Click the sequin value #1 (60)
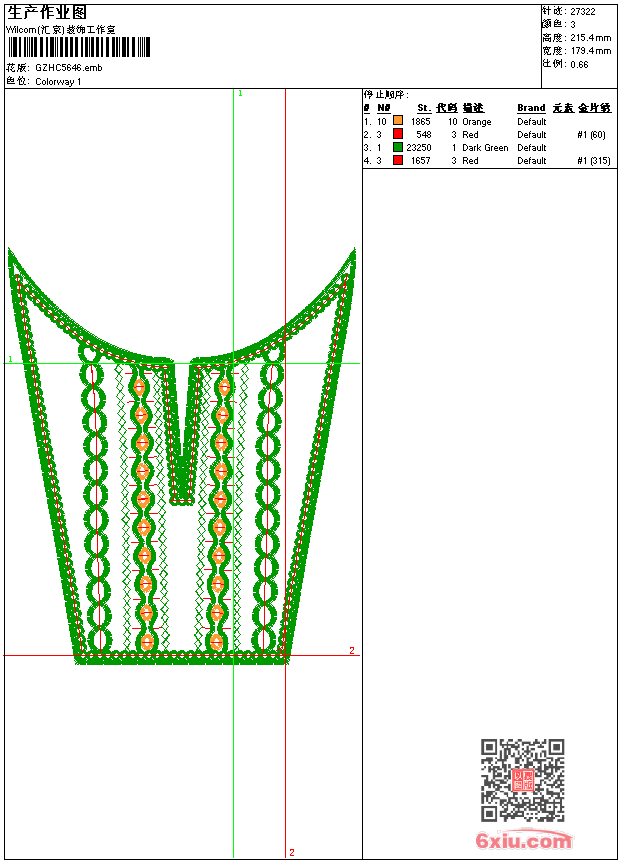 [592, 135]
